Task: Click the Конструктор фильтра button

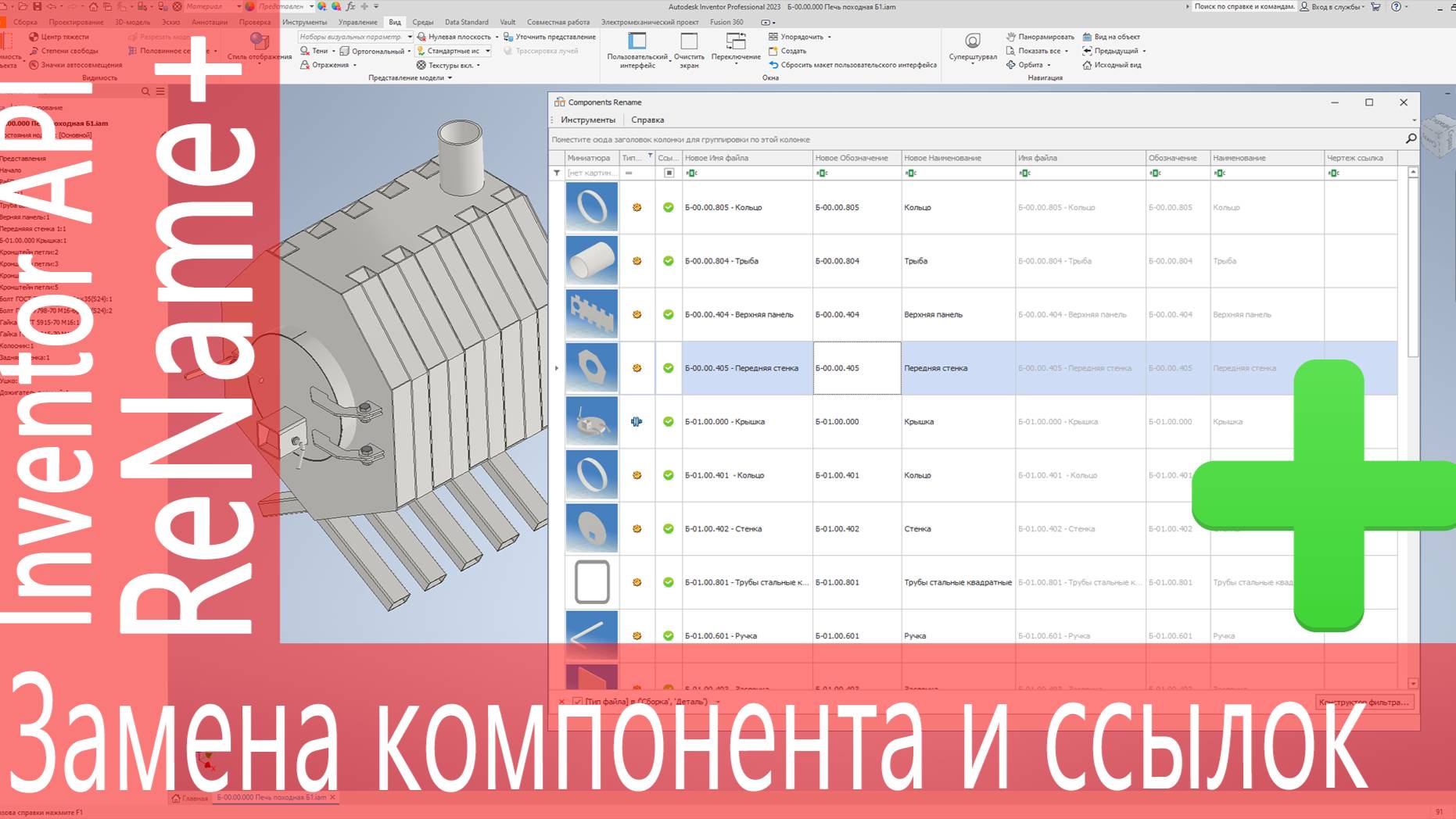Action: pyautogui.click(x=1365, y=702)
